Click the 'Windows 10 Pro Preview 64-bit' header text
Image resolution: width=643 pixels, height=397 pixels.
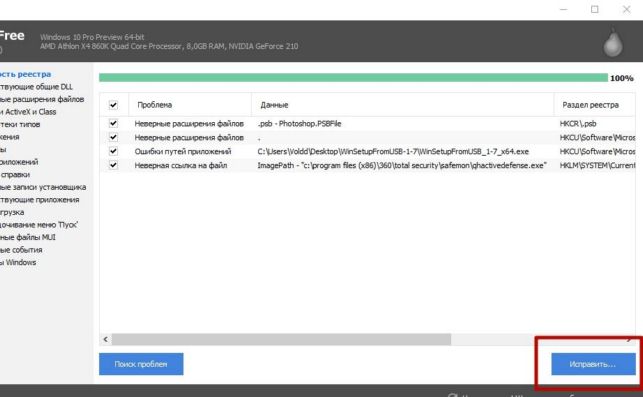(x=92, y=37)
